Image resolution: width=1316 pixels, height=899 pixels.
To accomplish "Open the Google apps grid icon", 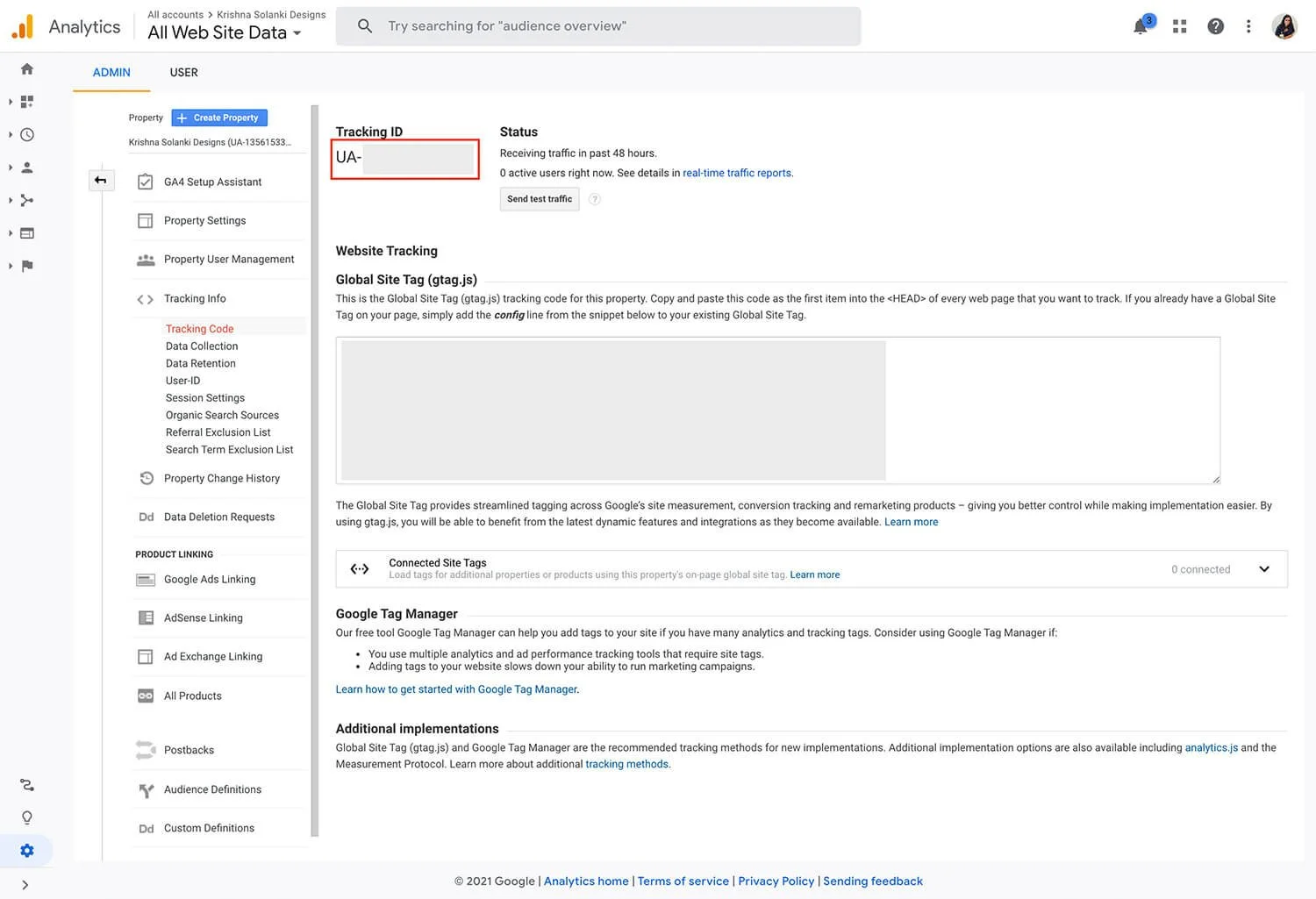I will tap(1179, 26).
